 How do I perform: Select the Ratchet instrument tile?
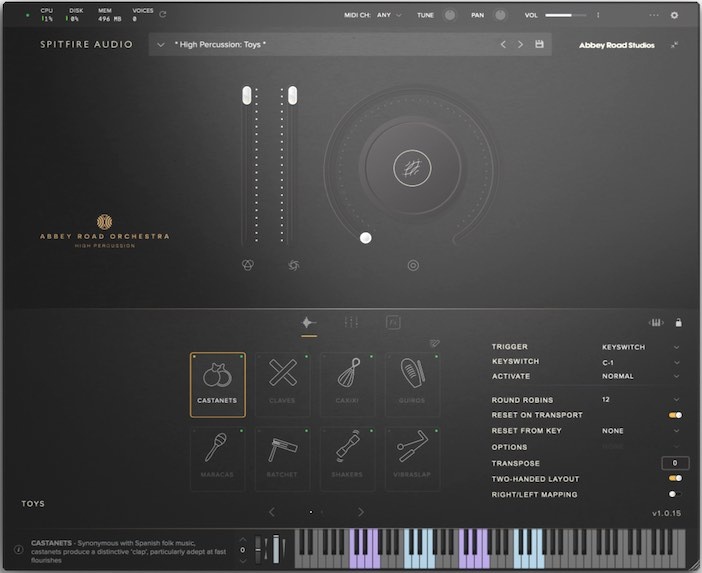[283, 459]
